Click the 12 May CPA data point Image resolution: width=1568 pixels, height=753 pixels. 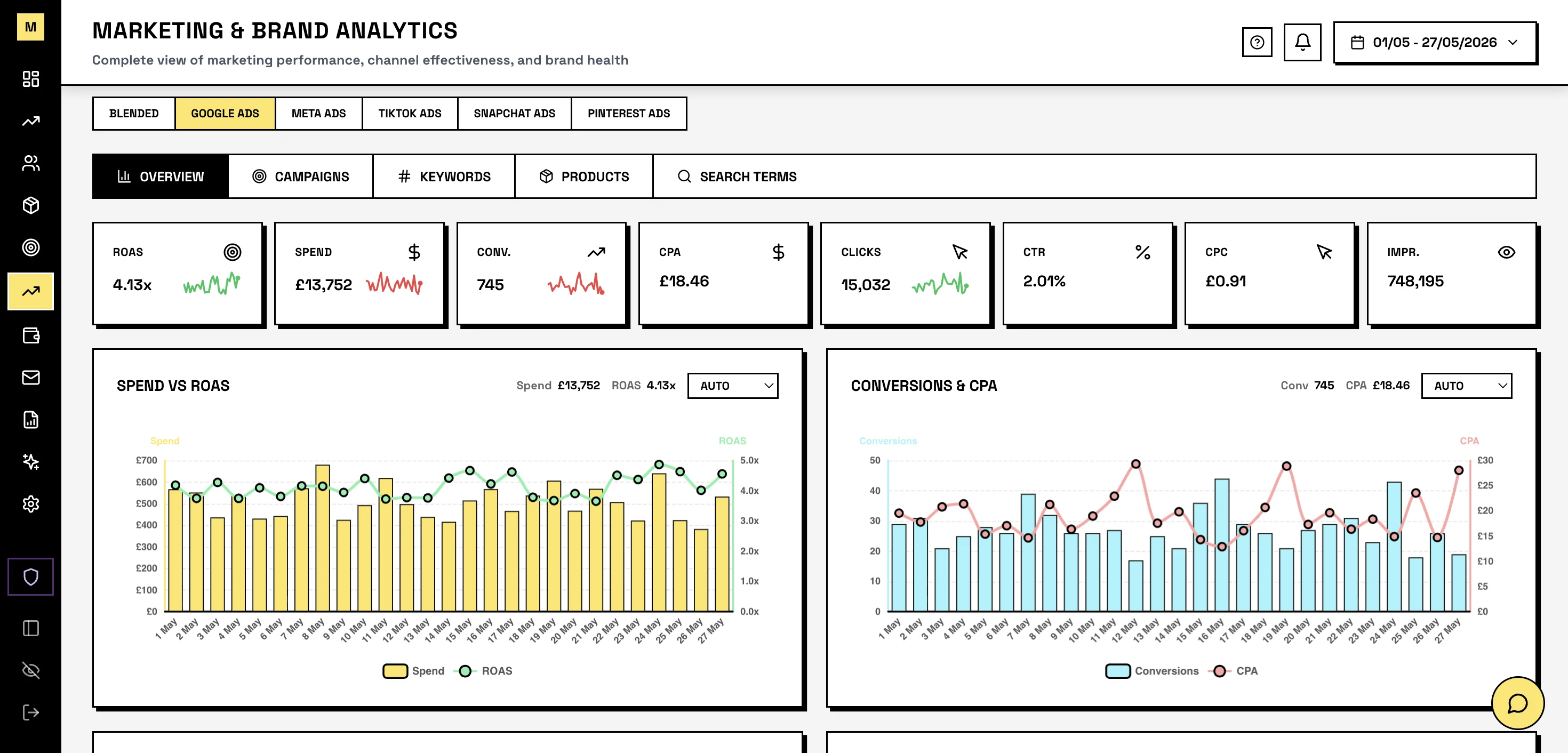[1135, 464]
